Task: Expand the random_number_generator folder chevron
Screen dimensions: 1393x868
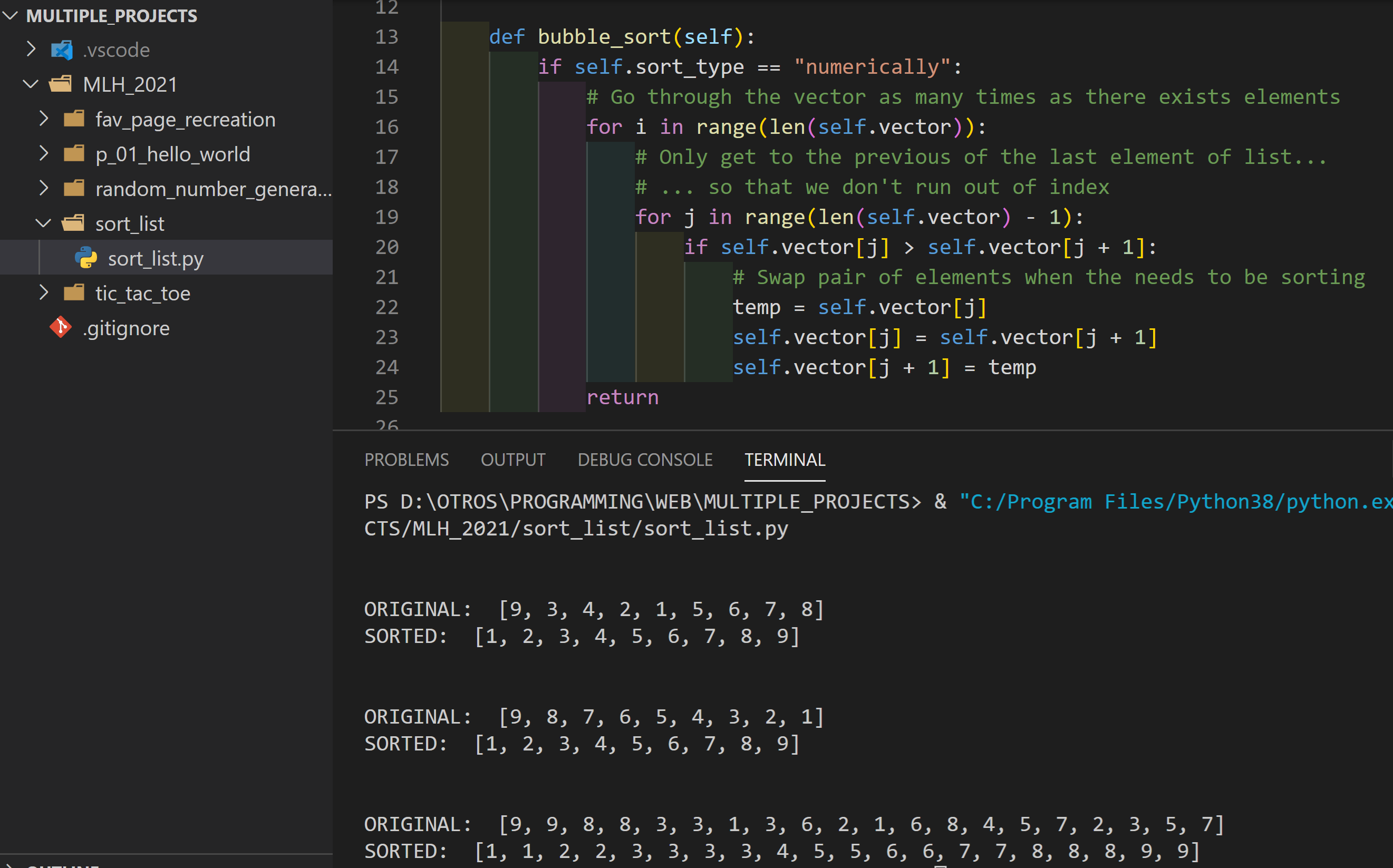Action: [44, 188]
